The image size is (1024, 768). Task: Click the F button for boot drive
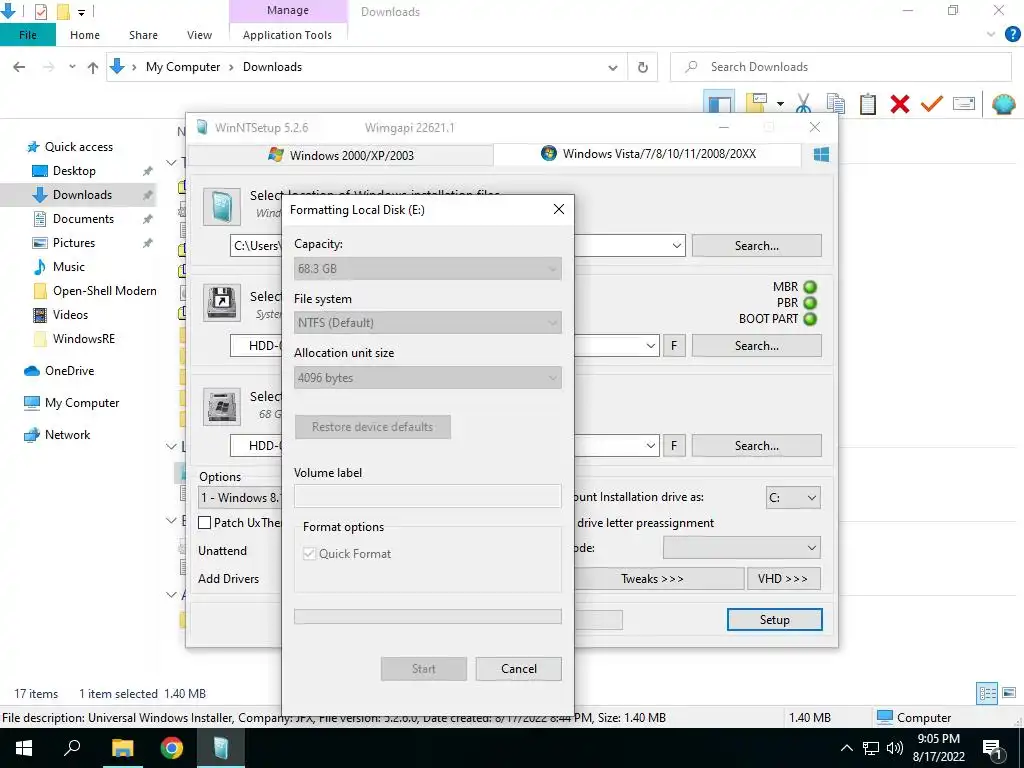[x=674, y=345]
